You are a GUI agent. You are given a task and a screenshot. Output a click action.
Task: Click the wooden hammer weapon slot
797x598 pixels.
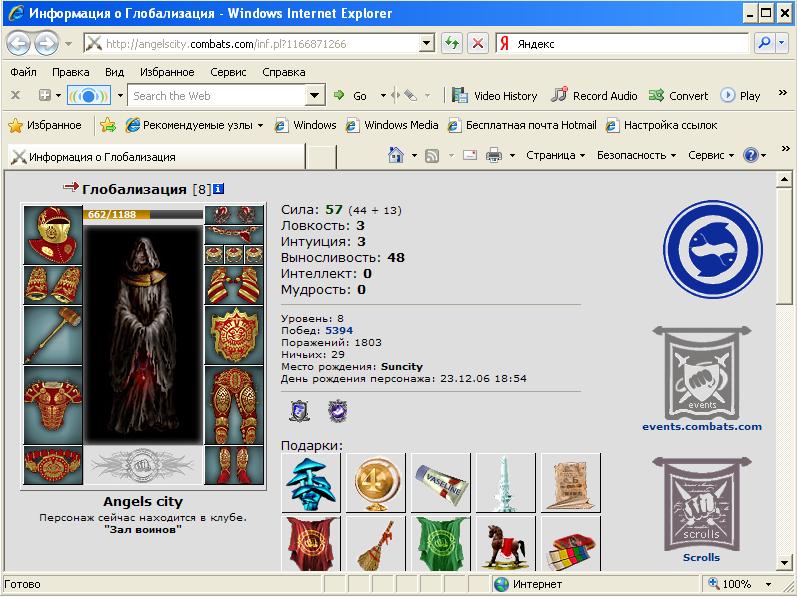click(x=53, y=336)
